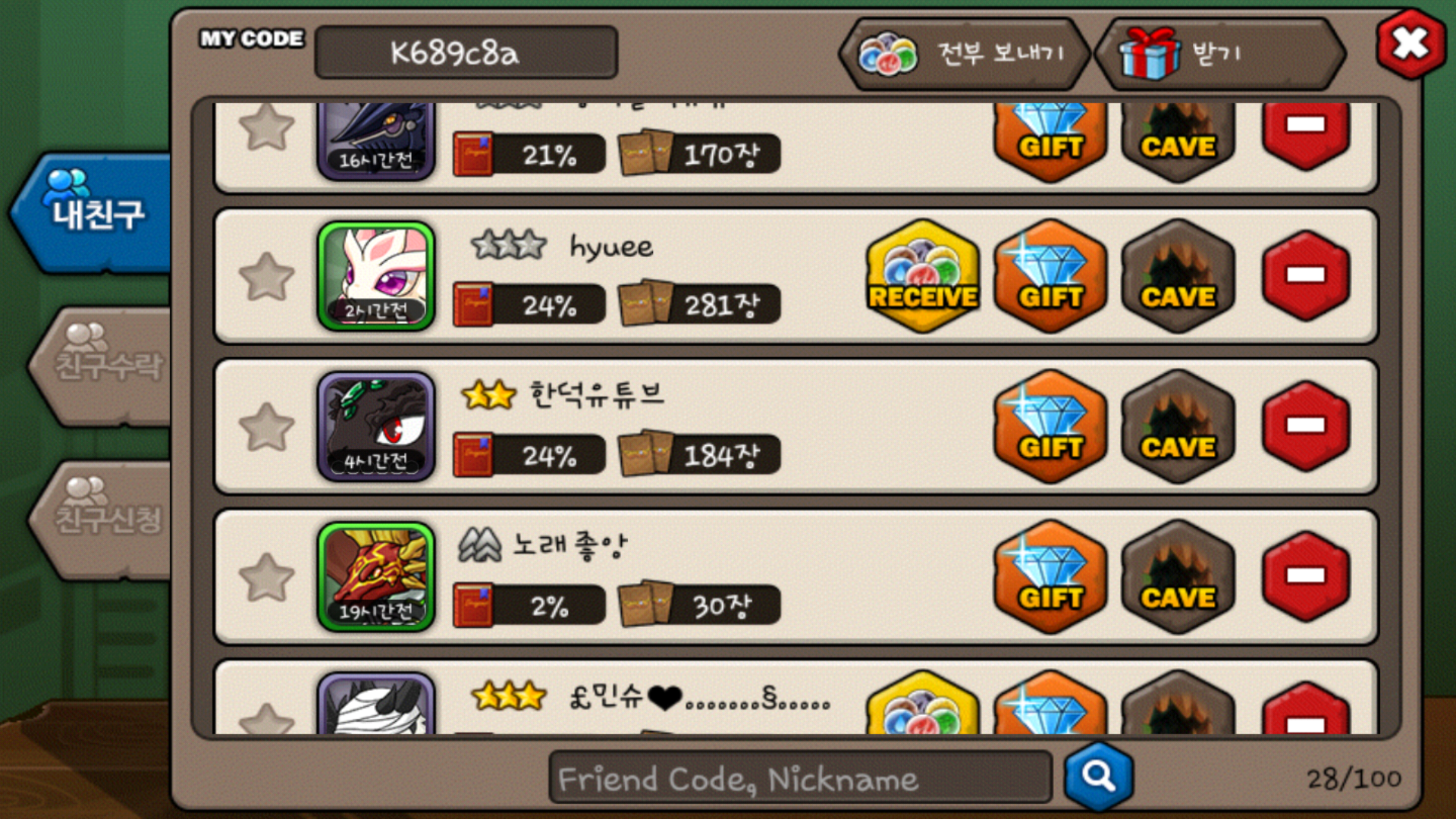The height and width of the screenshot is (819, 1456).
Task: Remove friend hyuee with red minus
Action: click(1306, 275)
